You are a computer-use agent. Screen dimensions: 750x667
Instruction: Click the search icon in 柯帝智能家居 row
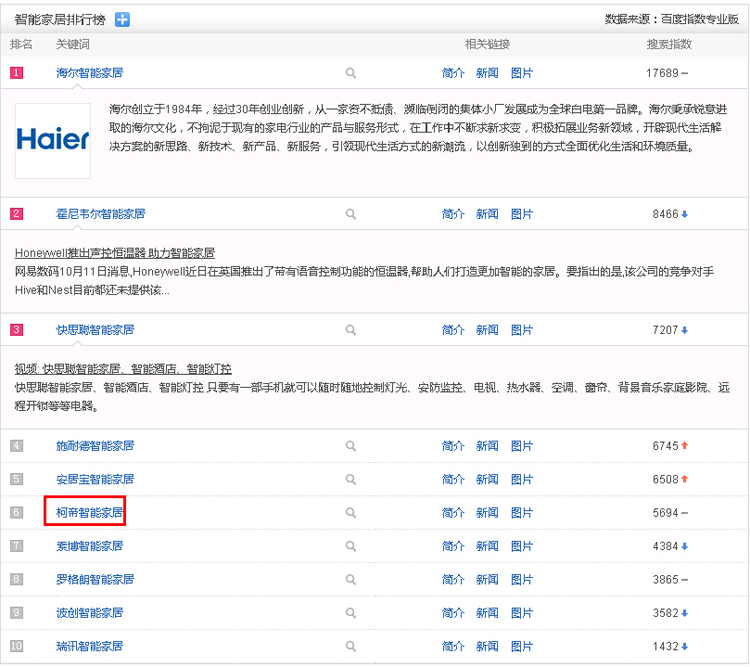[351, 513]
